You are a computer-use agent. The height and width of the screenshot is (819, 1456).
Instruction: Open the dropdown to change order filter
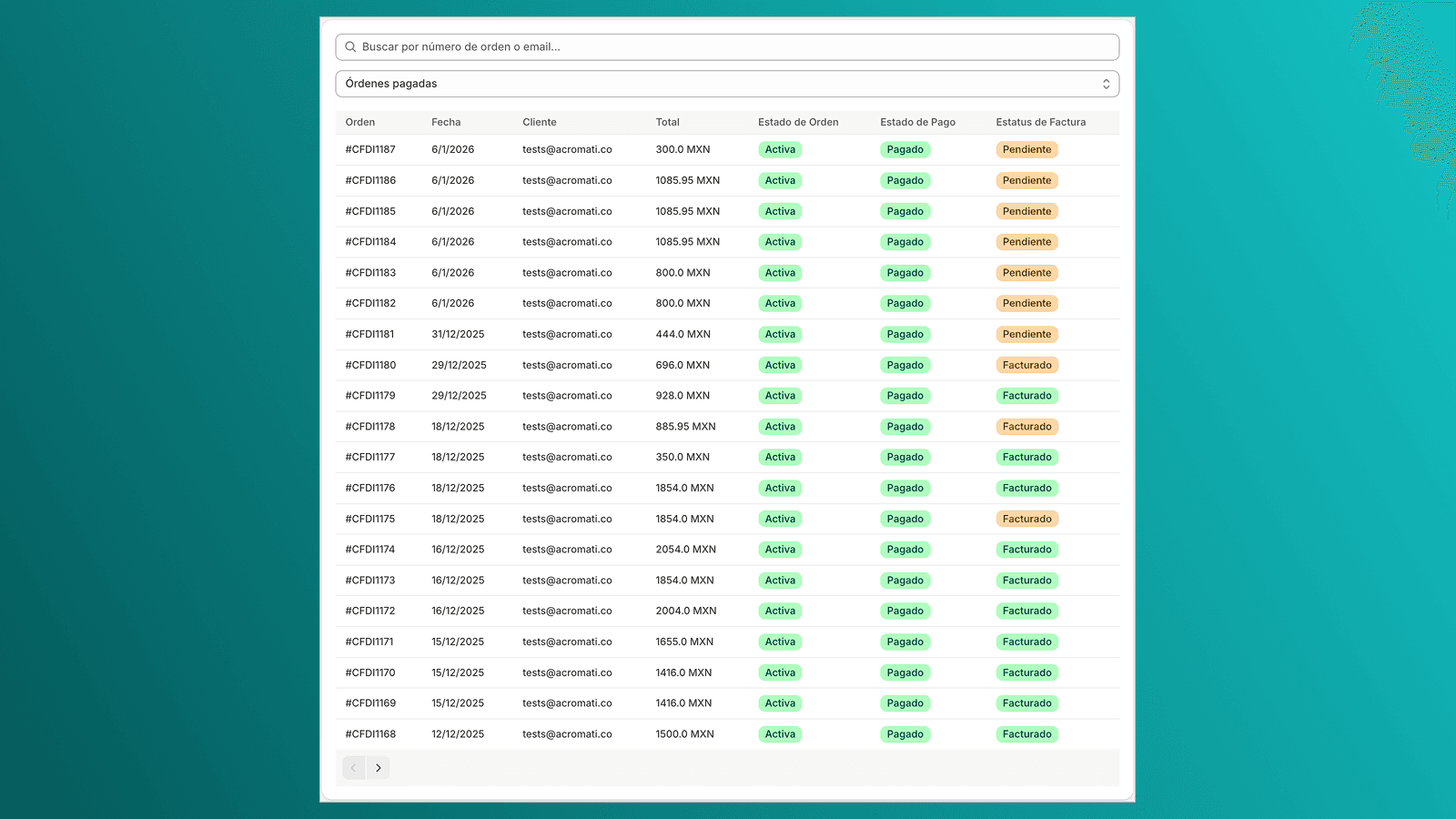[728, 83]
